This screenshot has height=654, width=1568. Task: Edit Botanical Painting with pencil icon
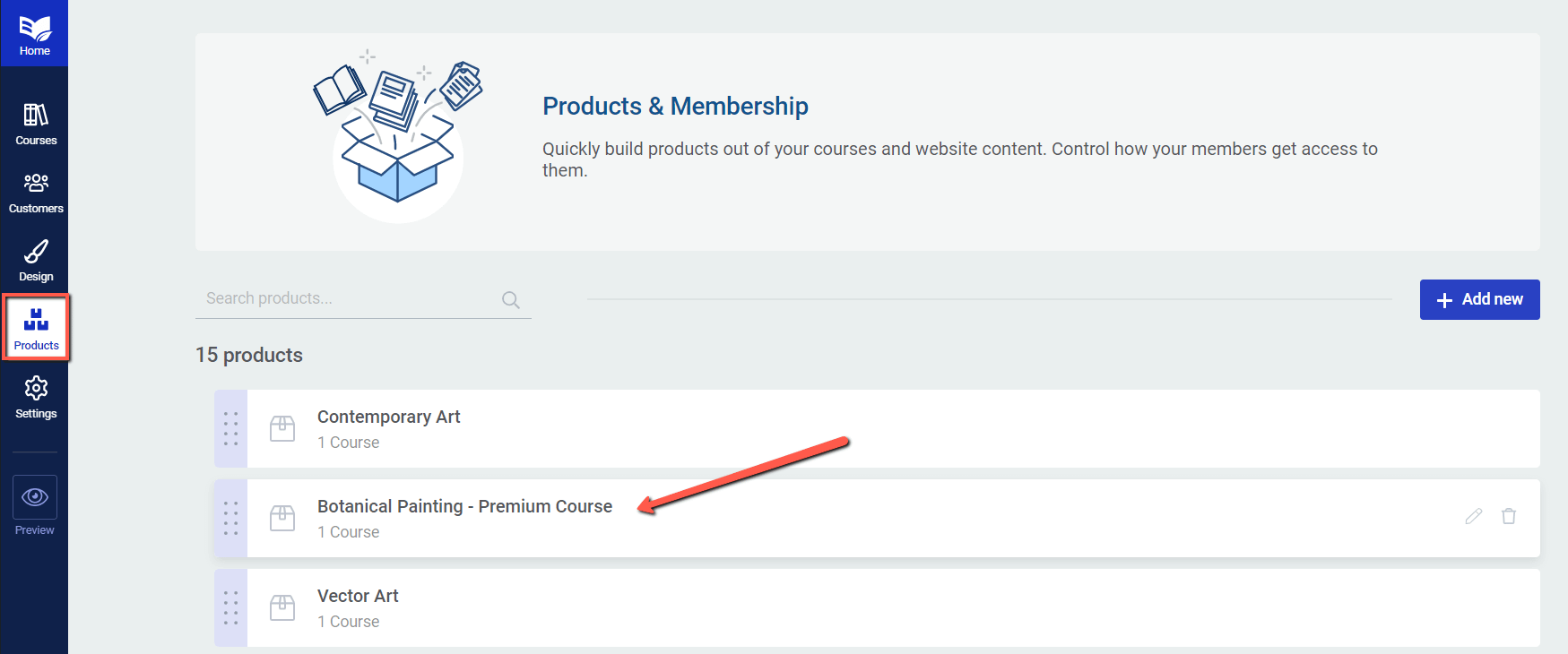tap(1474, 516)
